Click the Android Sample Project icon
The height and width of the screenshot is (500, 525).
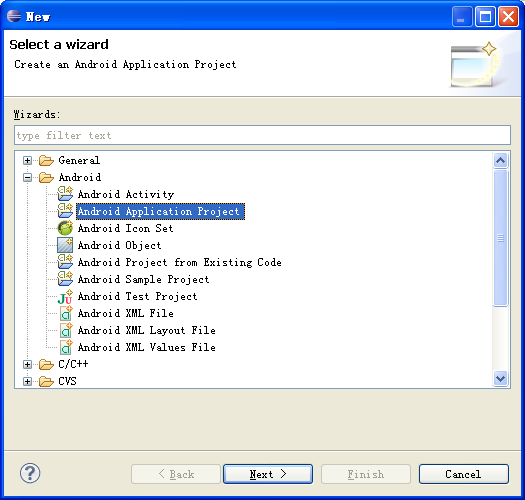[x=65, y=279]
